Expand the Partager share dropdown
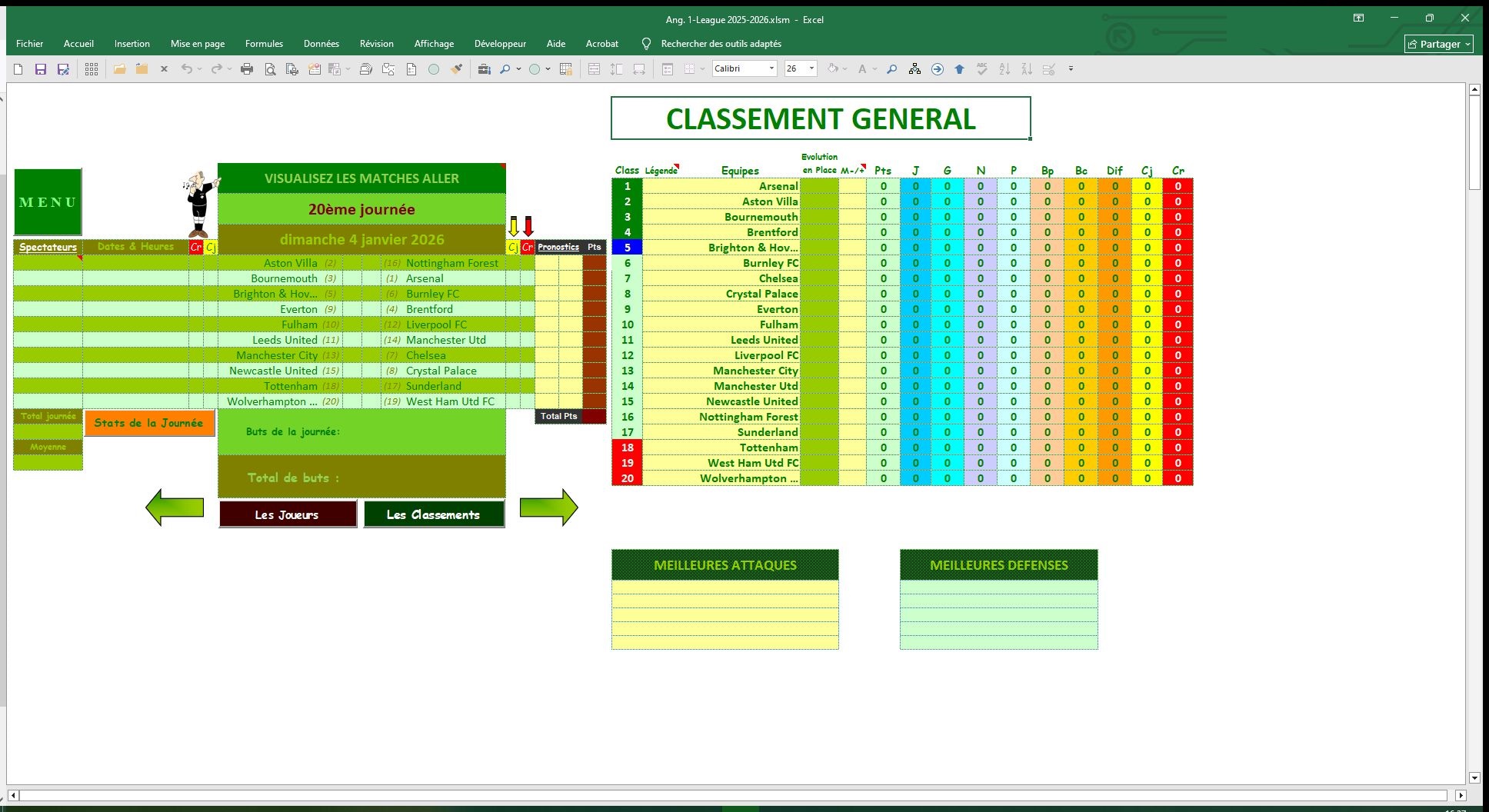The image size is (1489, 812). click(1467, 45)
